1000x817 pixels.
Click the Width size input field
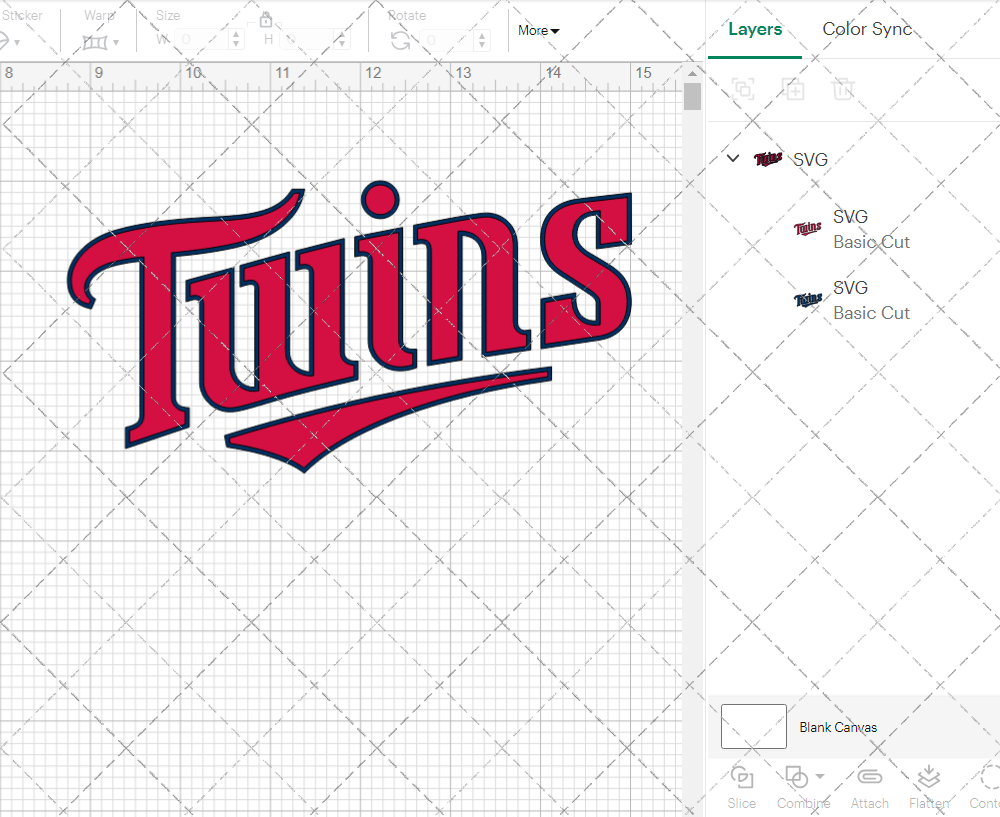coord(202,40)
